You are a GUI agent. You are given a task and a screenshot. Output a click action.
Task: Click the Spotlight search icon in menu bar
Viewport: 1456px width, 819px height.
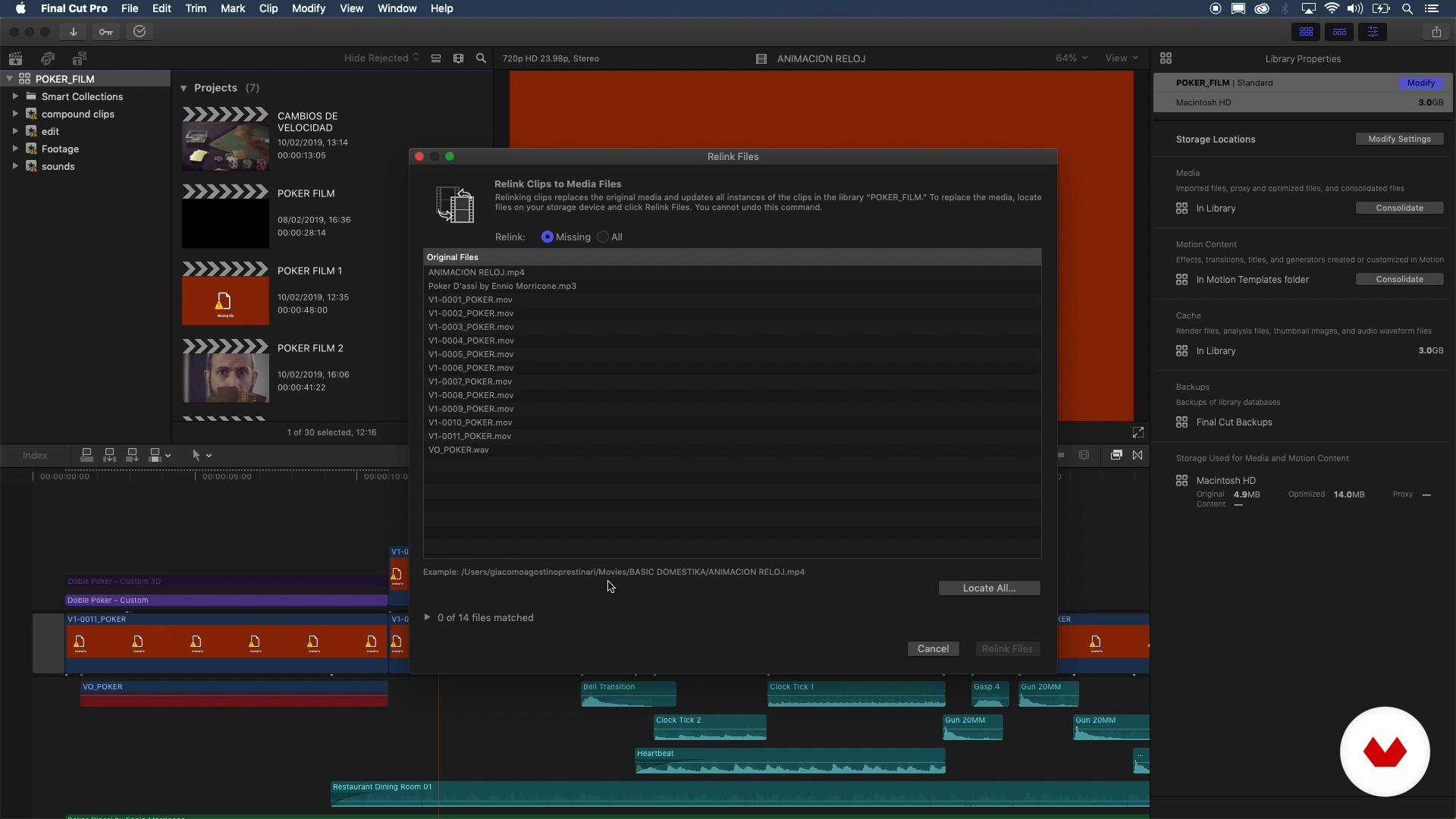[1407, 8]
